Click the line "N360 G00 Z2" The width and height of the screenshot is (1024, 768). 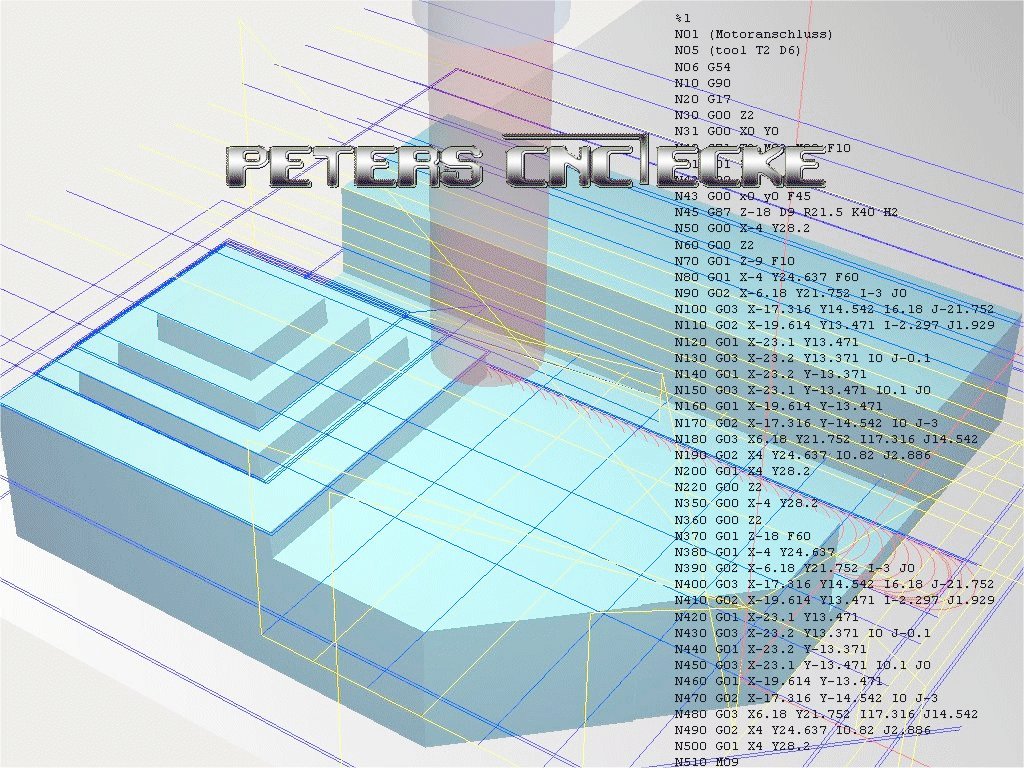tap(718, 520)
